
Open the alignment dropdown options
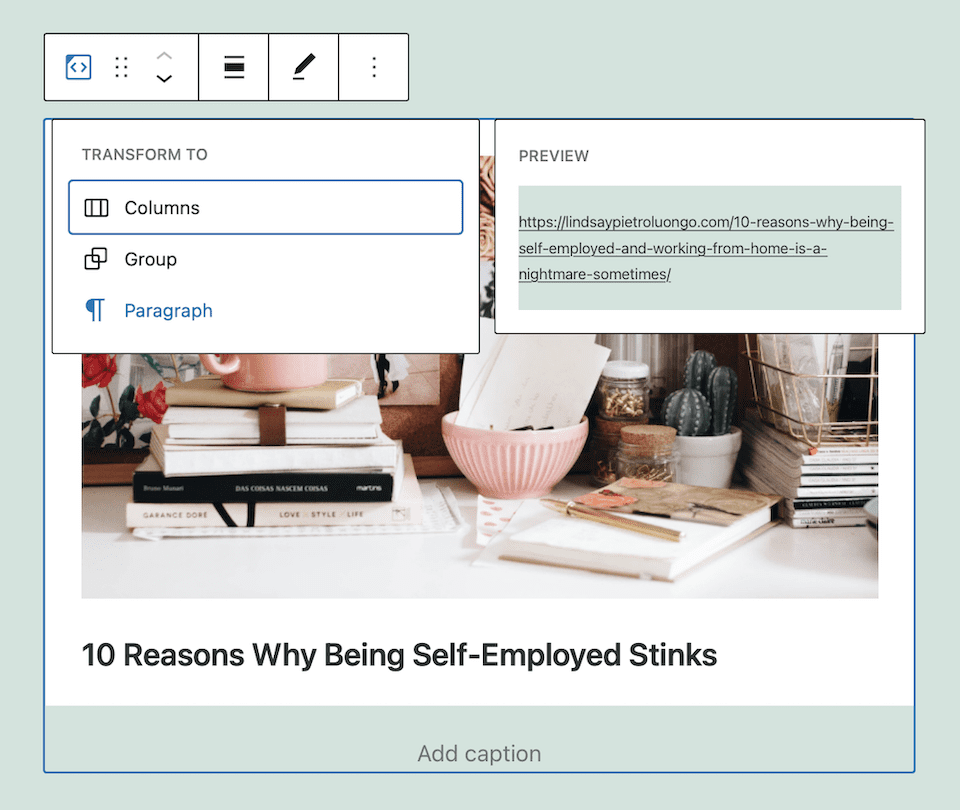233,67
